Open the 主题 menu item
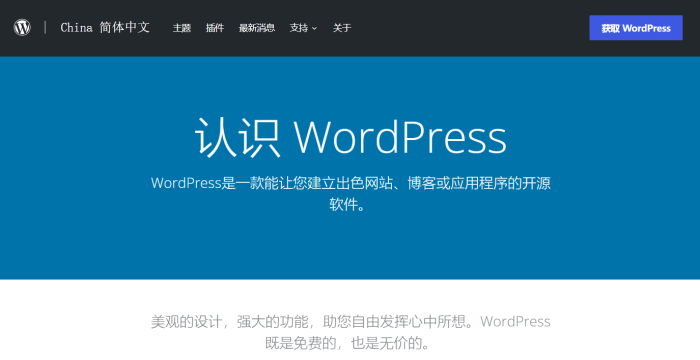Image resolution: width=700 pixels, height=360 pixels. pyautogui.click(x=182, y=28)
